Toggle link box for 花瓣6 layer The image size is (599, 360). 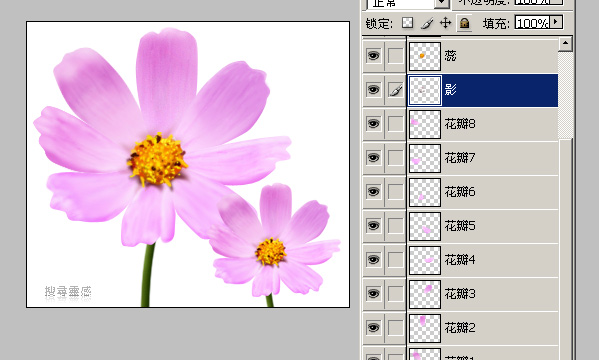(395, 192)
